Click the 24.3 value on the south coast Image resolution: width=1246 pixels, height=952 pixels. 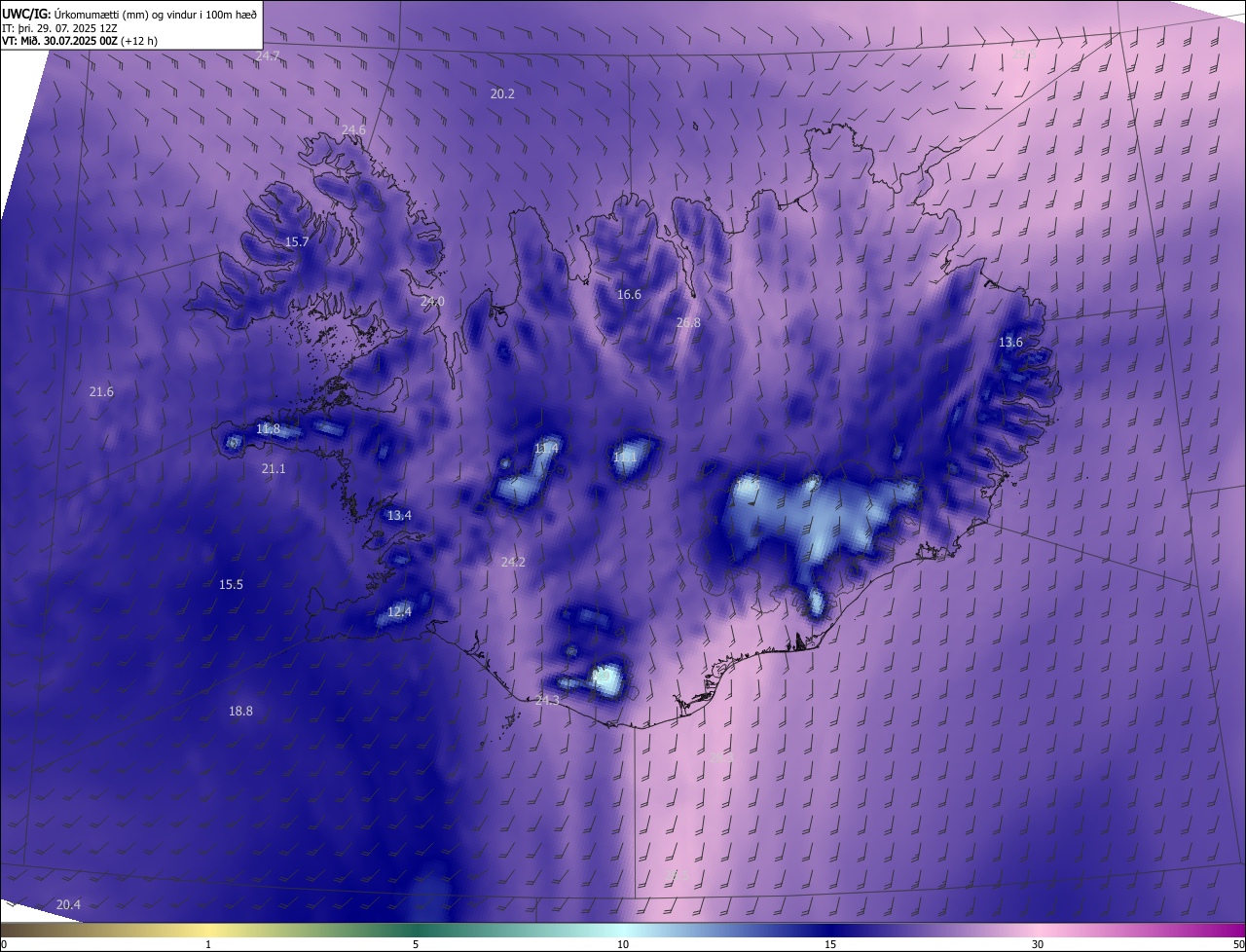tap(548, 701)
